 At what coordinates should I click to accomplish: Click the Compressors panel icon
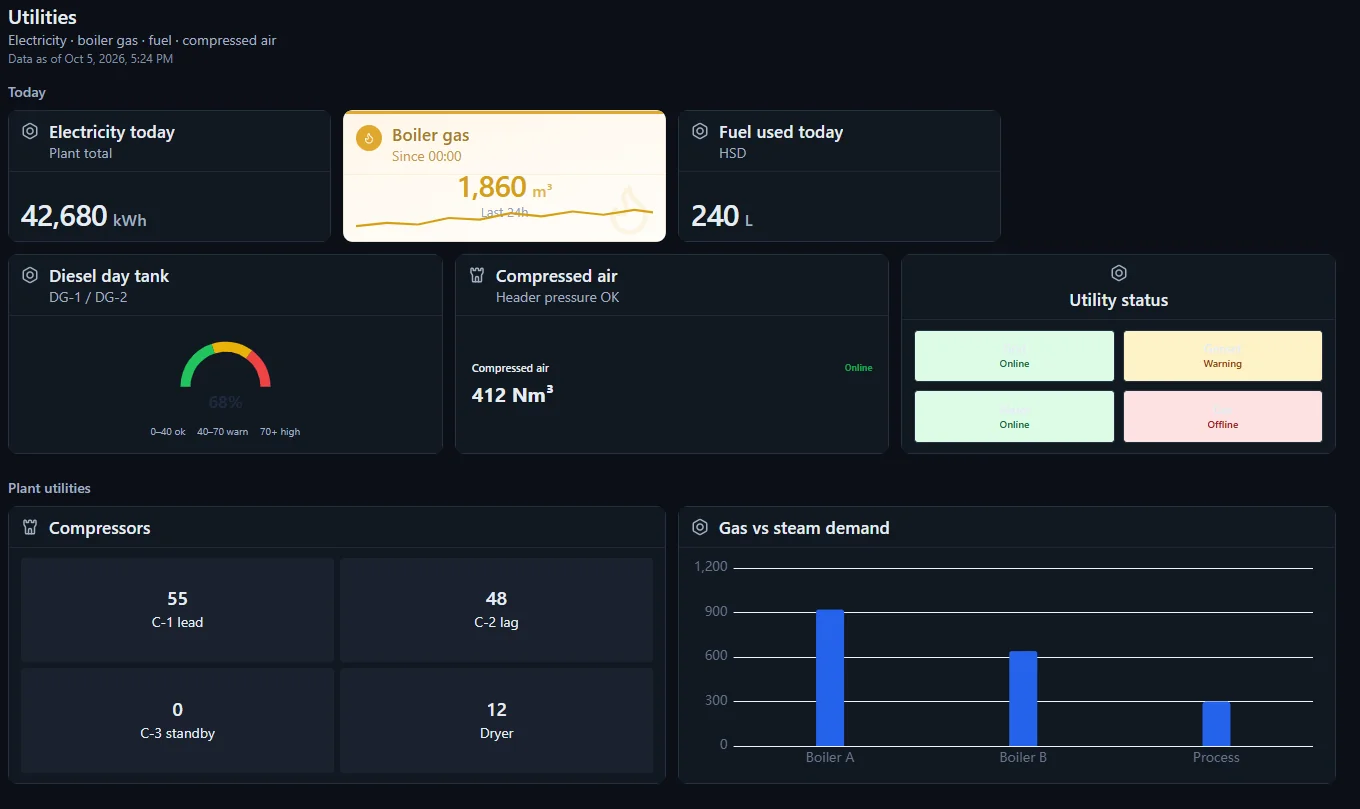click(30, 527)
